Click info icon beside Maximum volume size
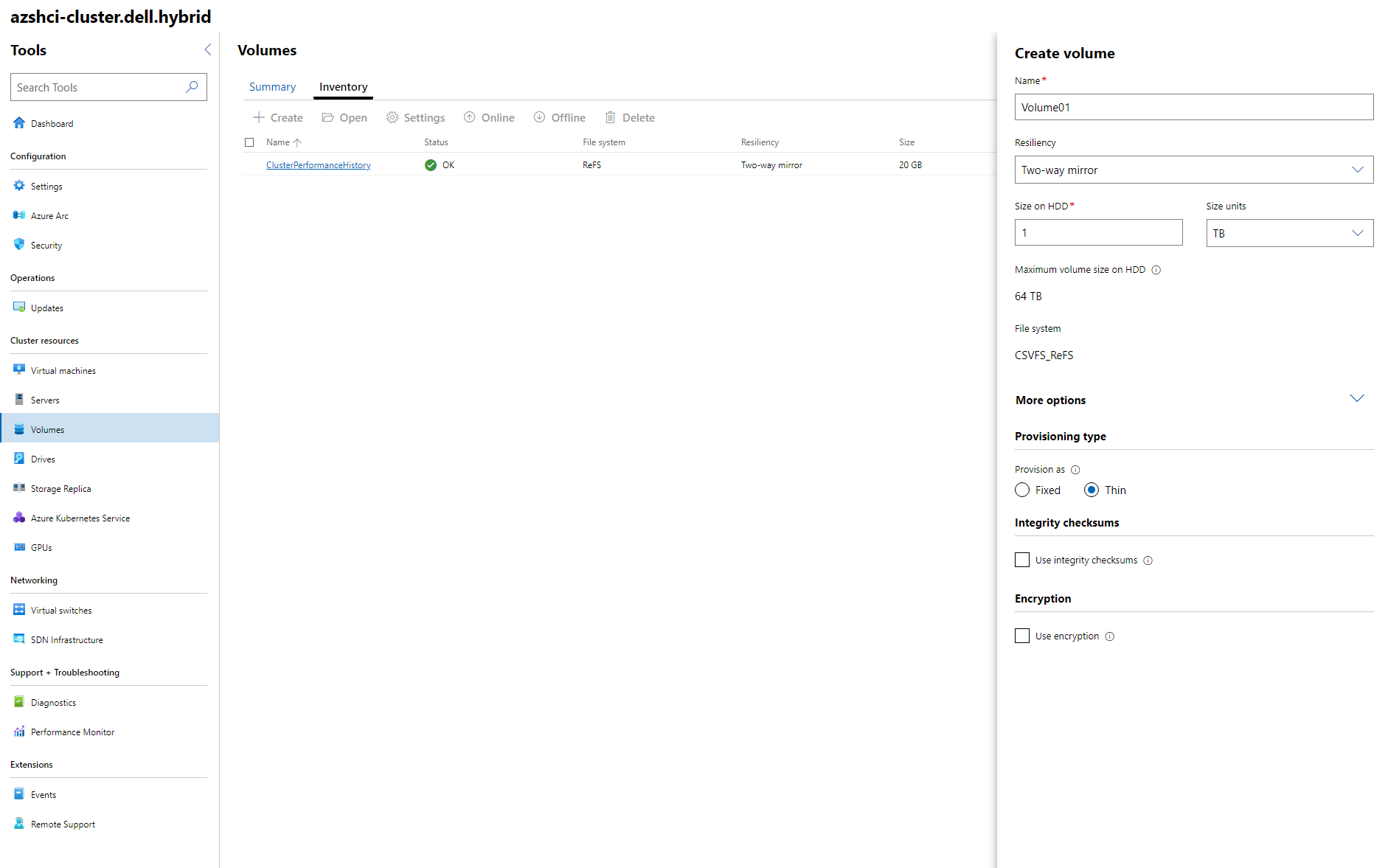Screen dimensions: 1388x868 coord(1156,270)
